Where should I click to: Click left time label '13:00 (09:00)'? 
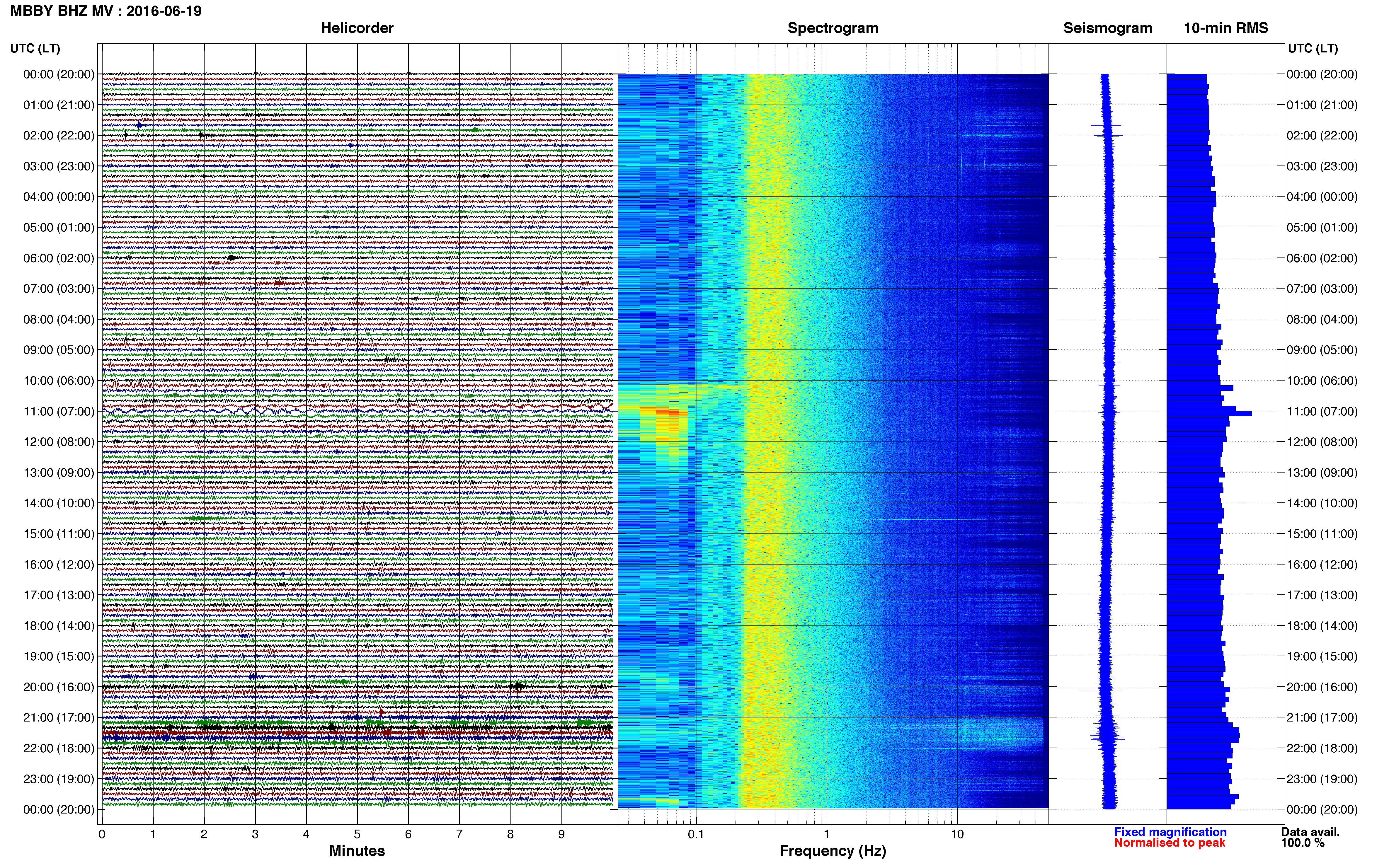(x=59, y=473)
